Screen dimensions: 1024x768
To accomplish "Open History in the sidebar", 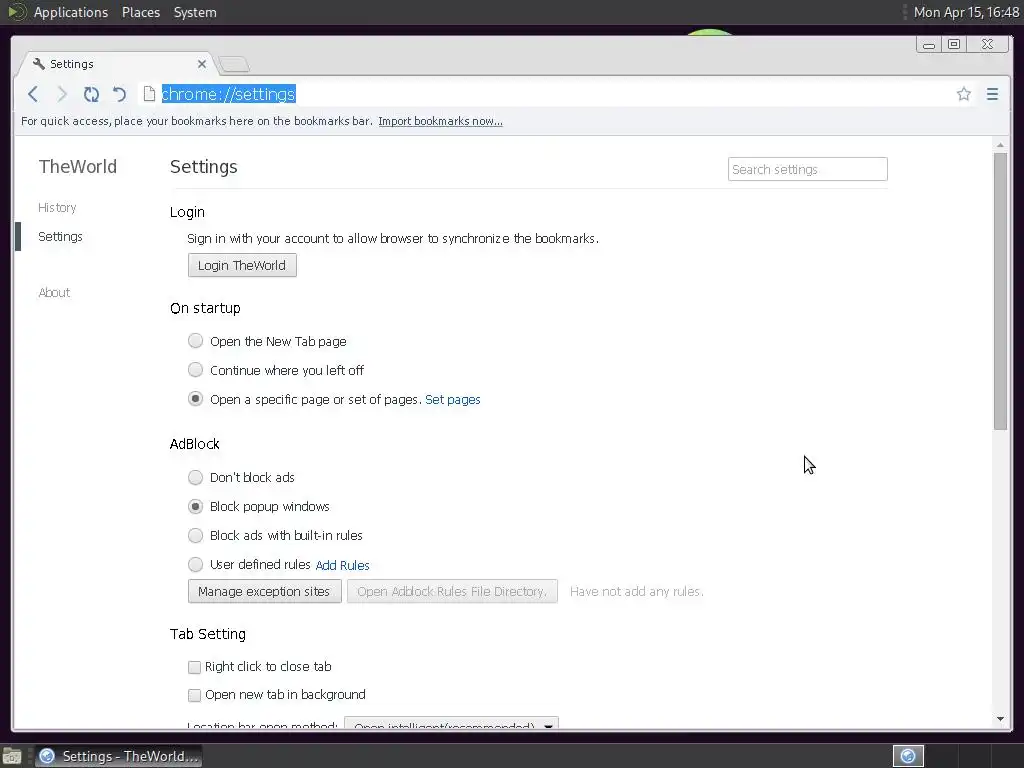I will click(x=57, y=208).
